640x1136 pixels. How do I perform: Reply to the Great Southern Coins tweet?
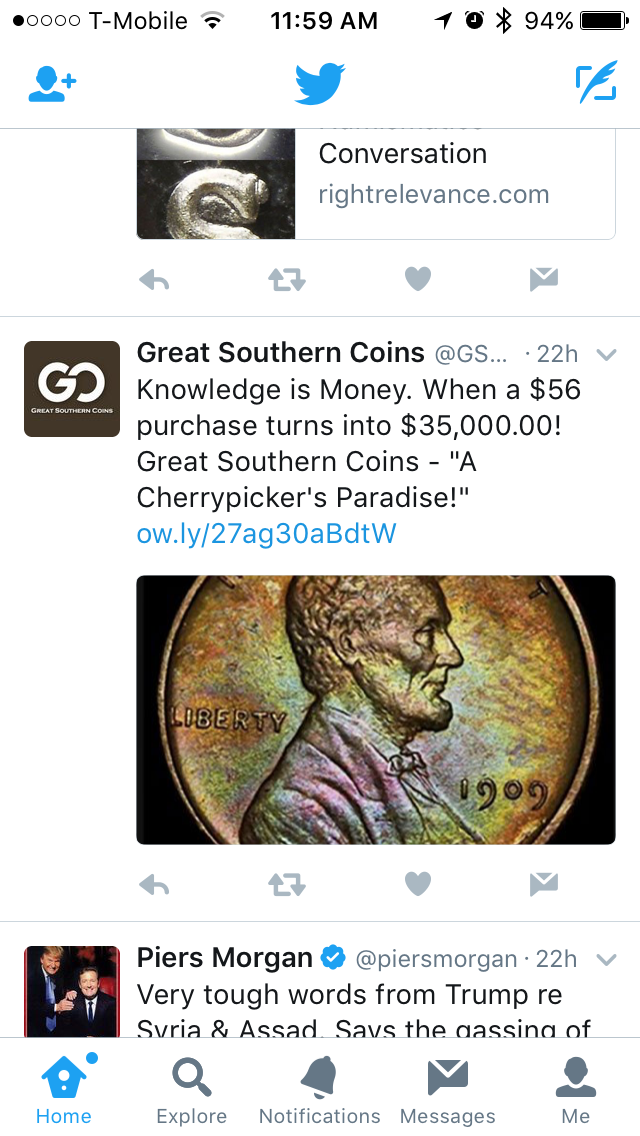(x=154, y=884)
